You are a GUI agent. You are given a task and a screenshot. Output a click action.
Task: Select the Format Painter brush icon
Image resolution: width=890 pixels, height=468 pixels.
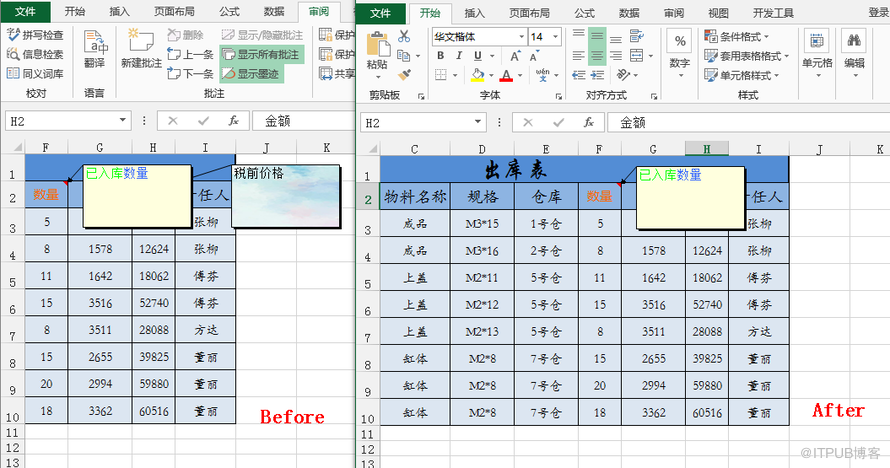click(404, 74)
